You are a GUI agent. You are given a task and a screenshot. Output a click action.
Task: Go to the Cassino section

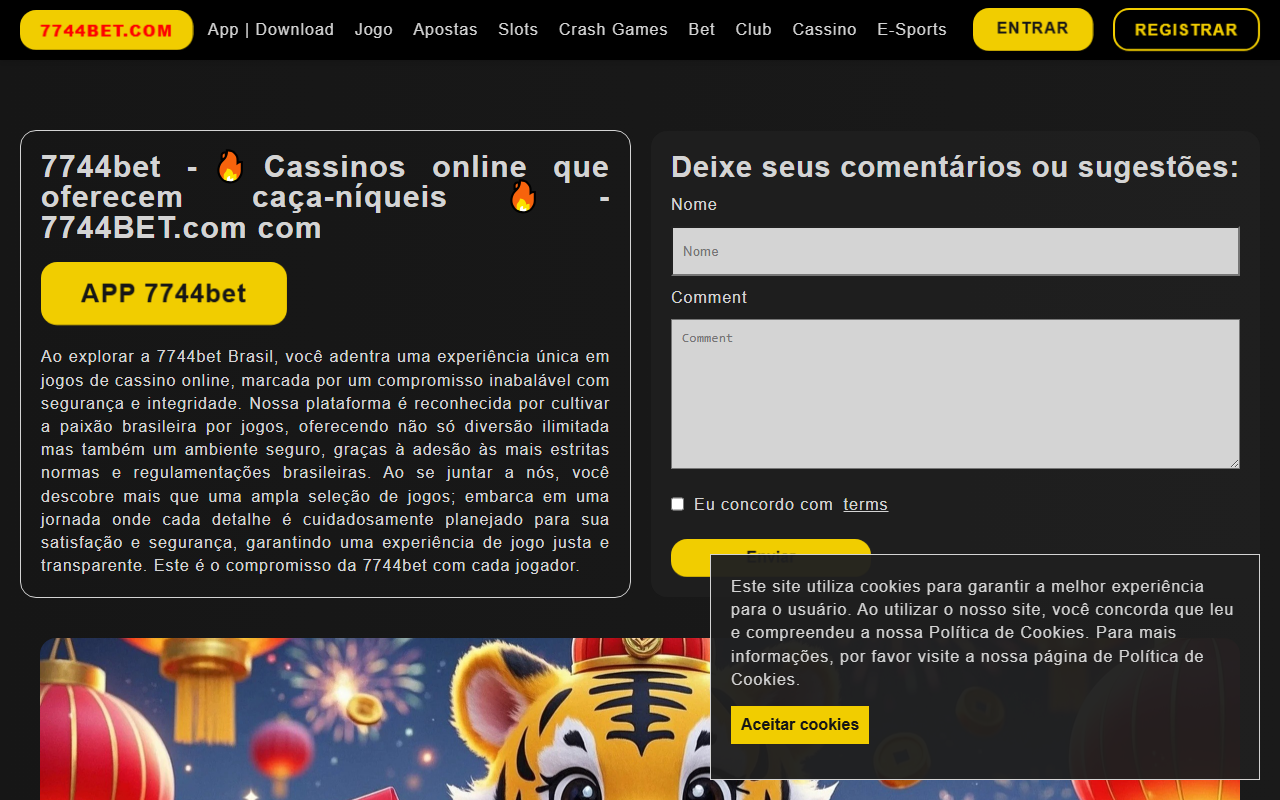[824, 30]
